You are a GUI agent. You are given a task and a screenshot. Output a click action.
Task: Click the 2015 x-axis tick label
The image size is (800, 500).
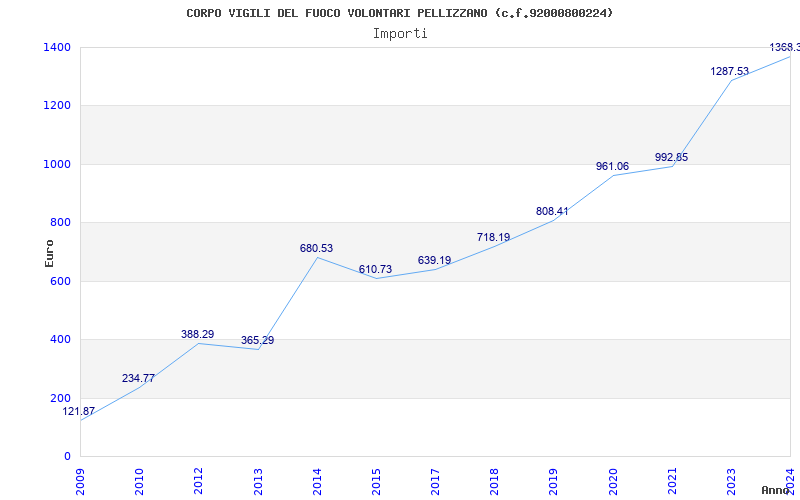pos(377,481)
